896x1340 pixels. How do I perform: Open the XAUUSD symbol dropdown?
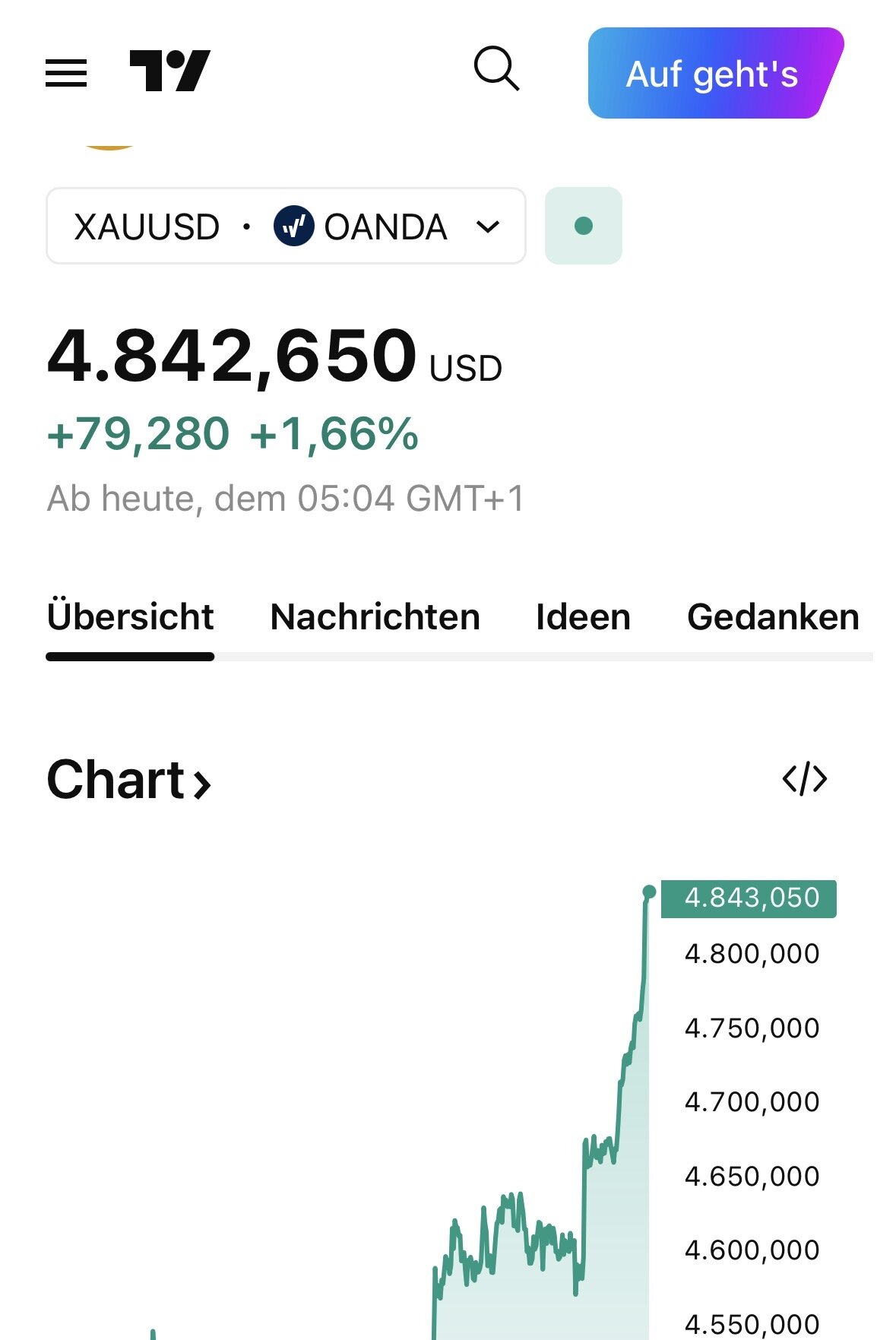[147, 227]
